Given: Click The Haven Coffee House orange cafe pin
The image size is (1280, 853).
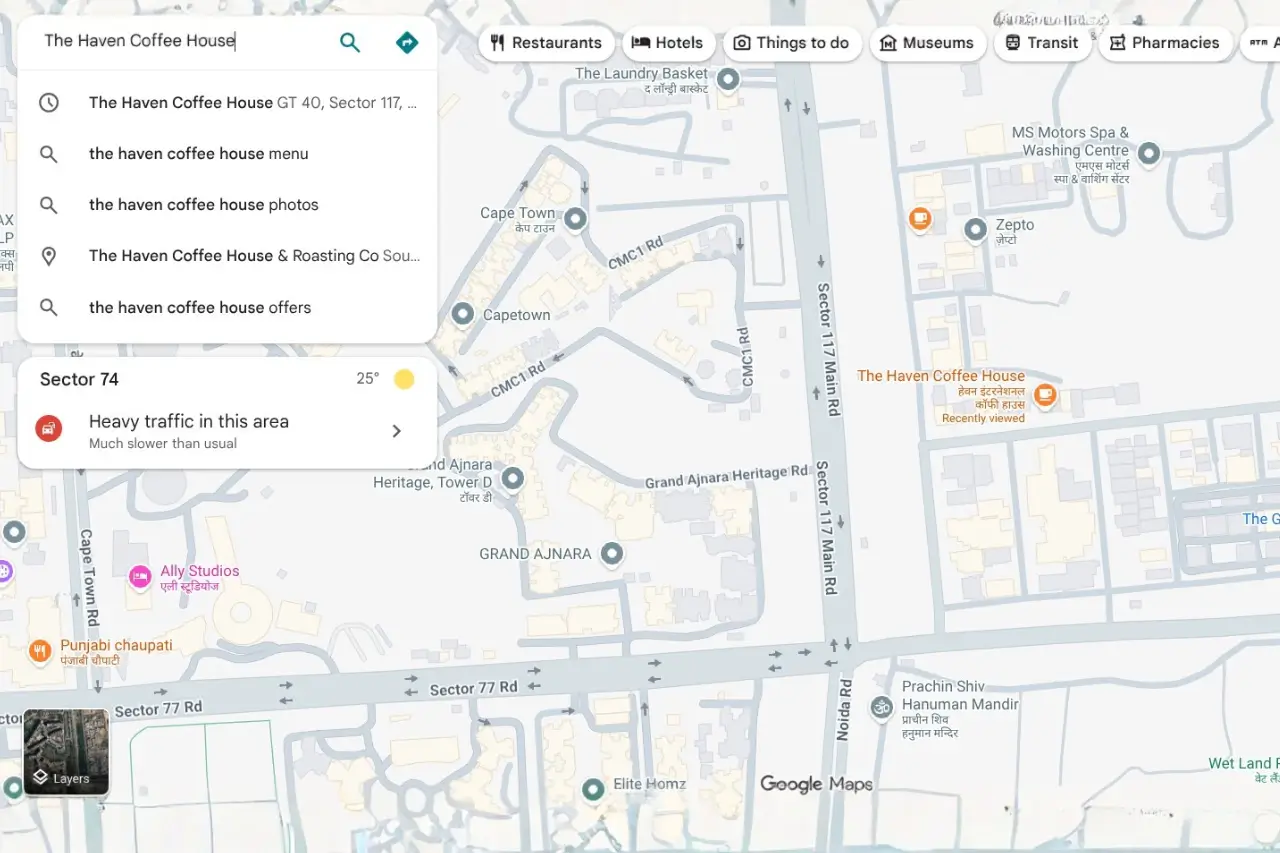Looking at the screenshot, I should pyautogui.click(x=1045, y=394).
